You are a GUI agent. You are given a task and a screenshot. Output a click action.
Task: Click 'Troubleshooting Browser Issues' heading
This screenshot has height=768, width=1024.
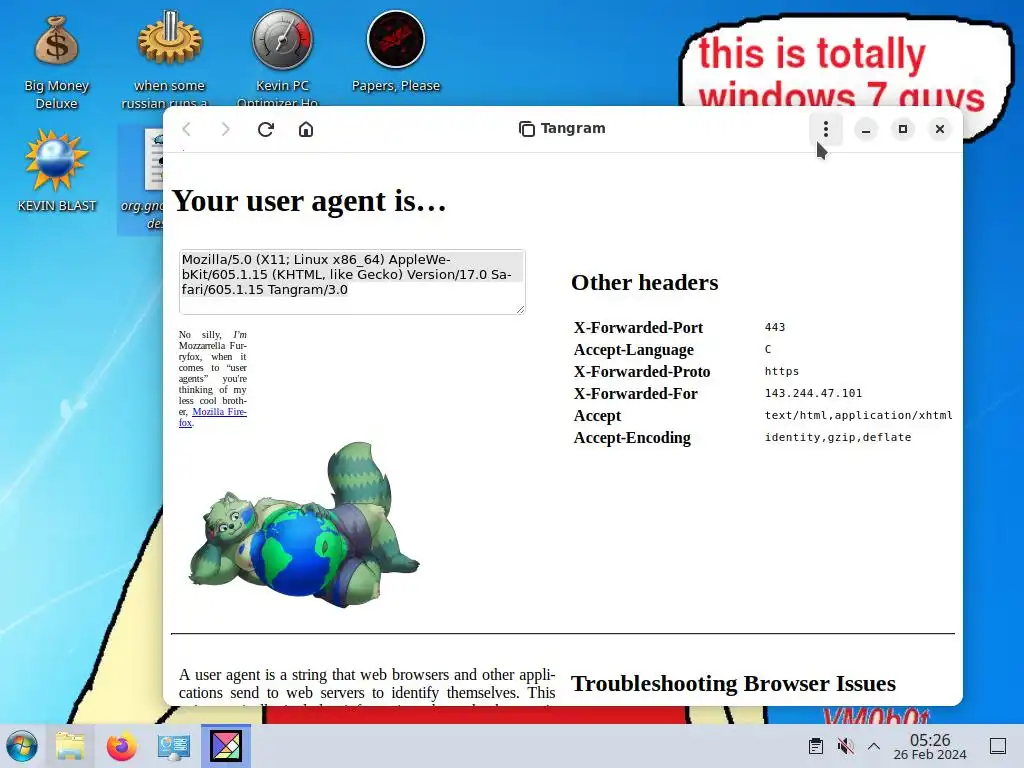click(733, 683)
